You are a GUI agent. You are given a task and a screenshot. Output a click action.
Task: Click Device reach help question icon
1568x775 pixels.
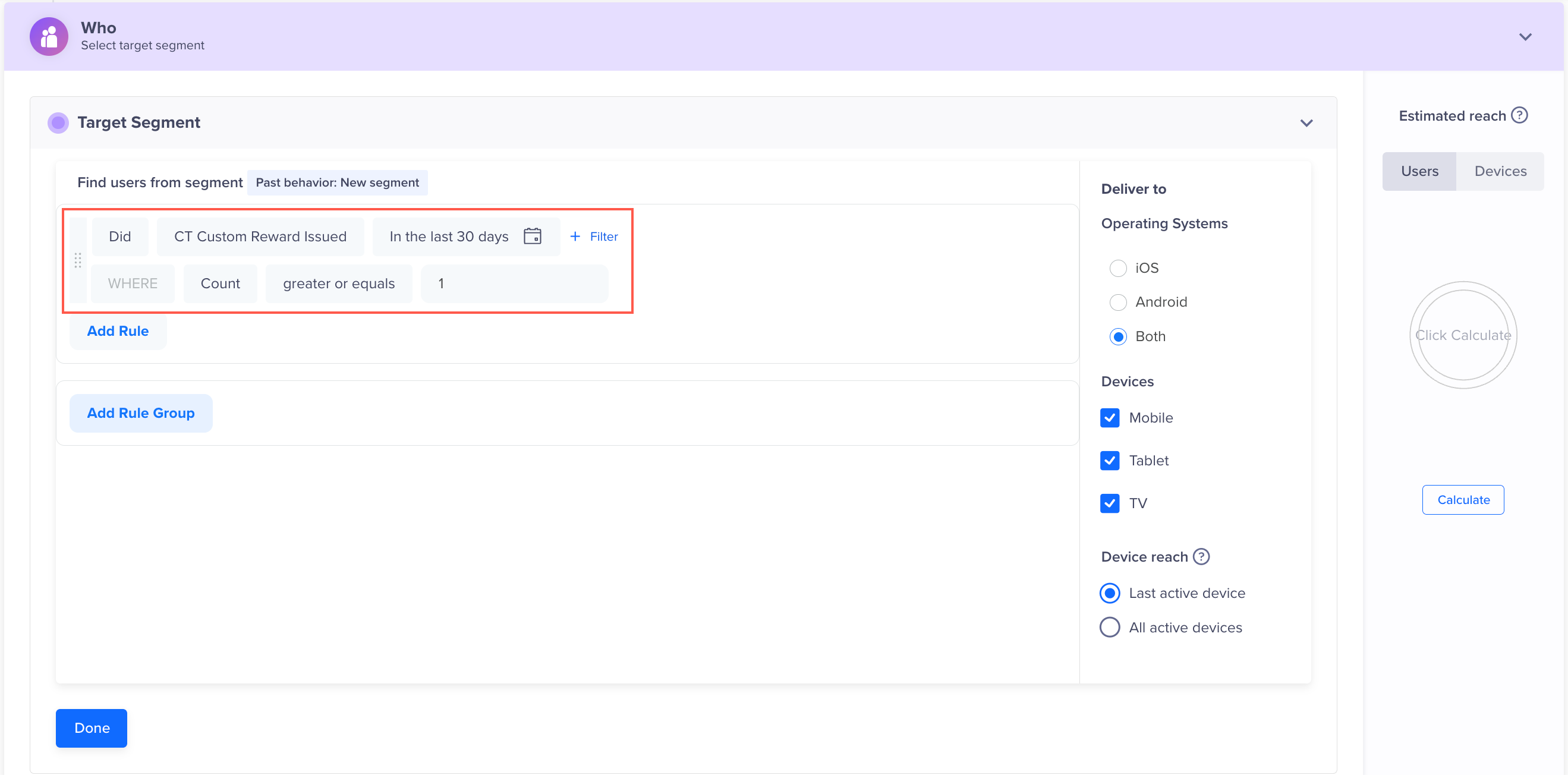(1201, 556)
